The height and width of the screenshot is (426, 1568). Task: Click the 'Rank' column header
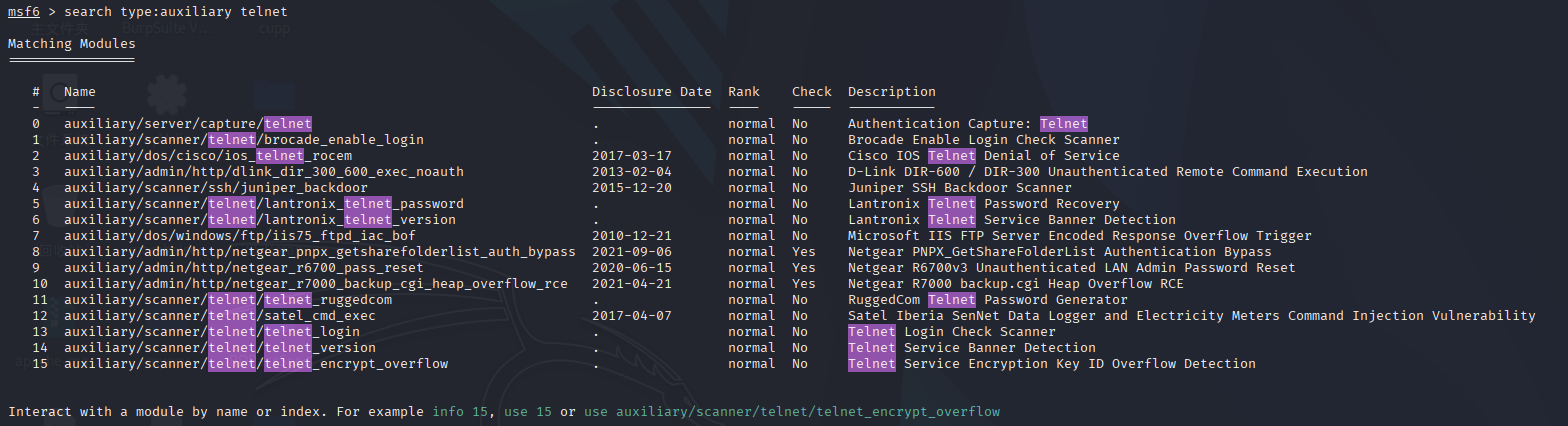coord(744,92)
